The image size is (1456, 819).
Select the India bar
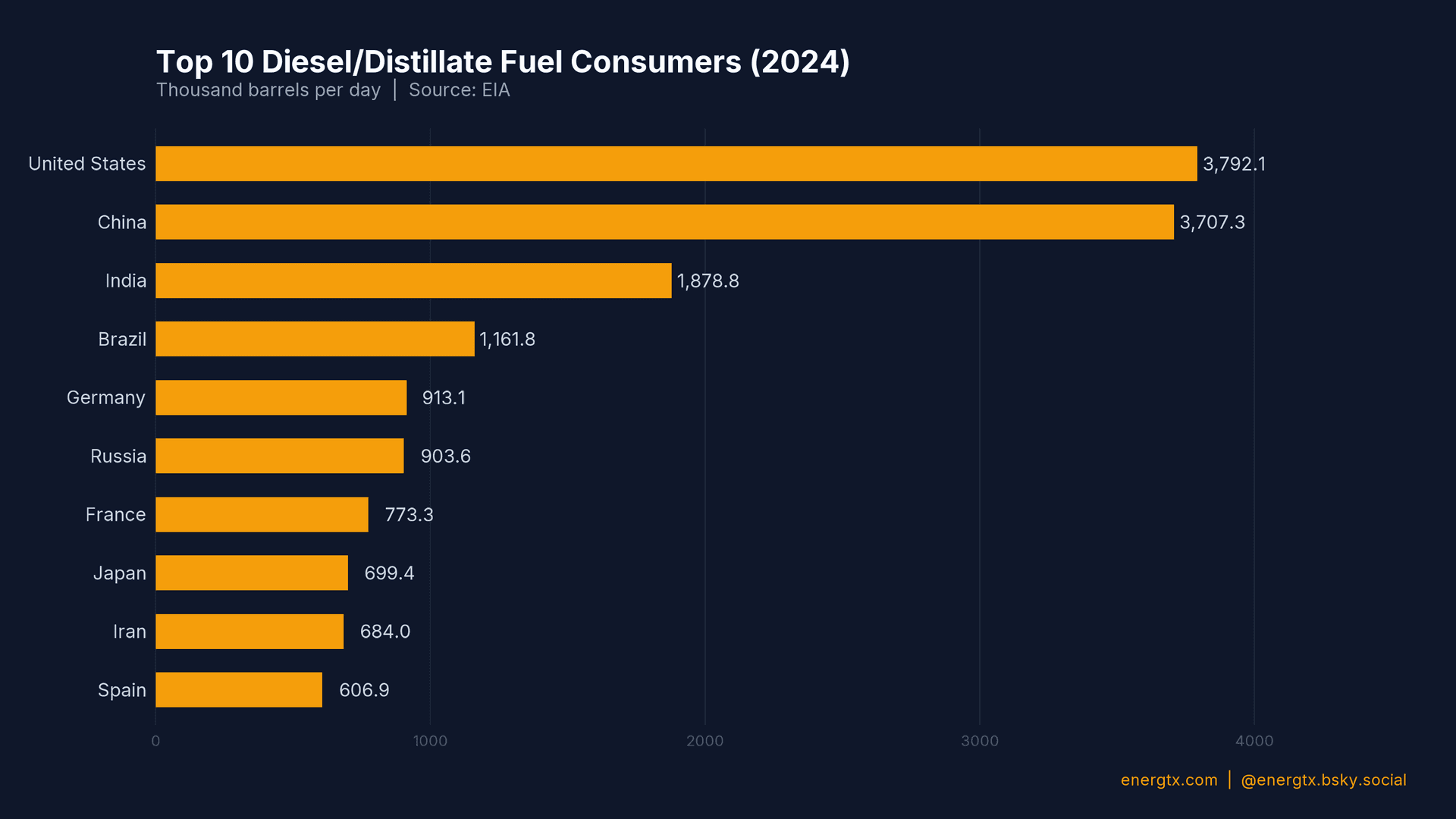tap(413, 281)
